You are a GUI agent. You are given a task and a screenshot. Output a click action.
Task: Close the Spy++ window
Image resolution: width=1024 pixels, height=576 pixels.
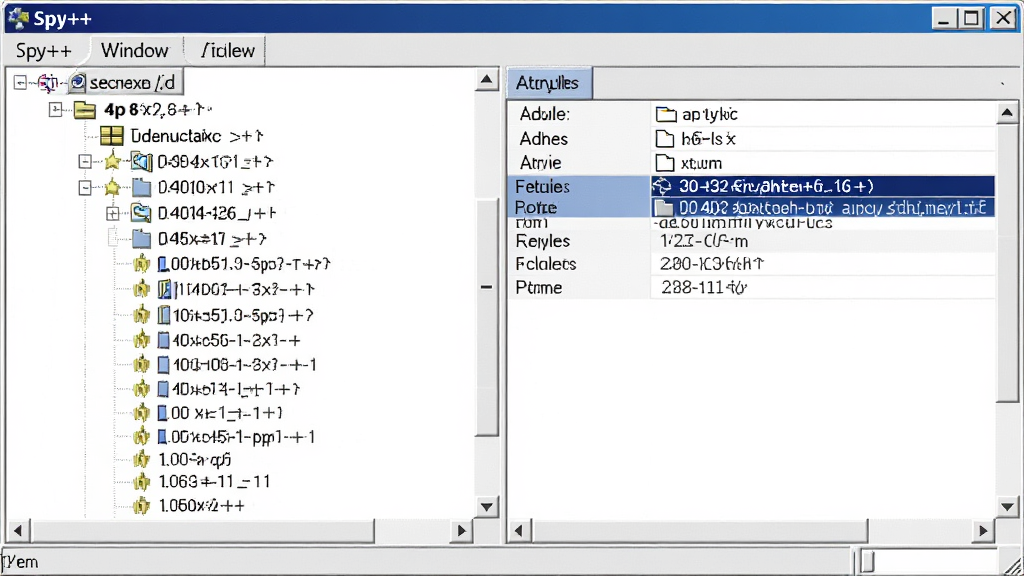point(1002,18)
